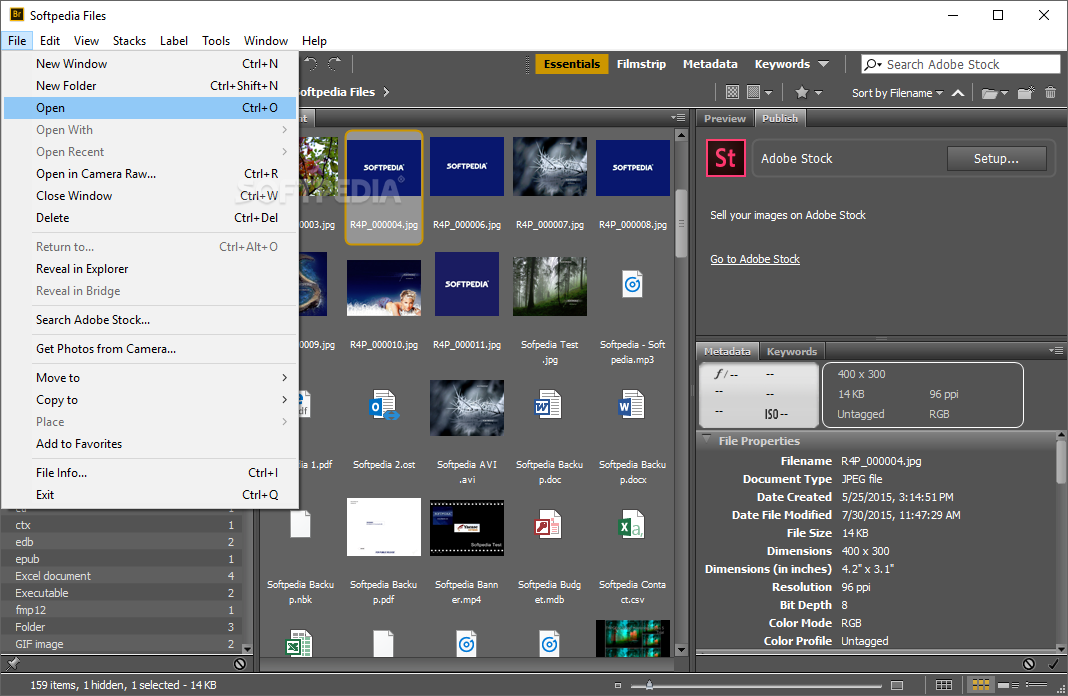Collapse the File Properties section triangle
The height and width of the screenshot is (696, 1068).
coord(706,440)
